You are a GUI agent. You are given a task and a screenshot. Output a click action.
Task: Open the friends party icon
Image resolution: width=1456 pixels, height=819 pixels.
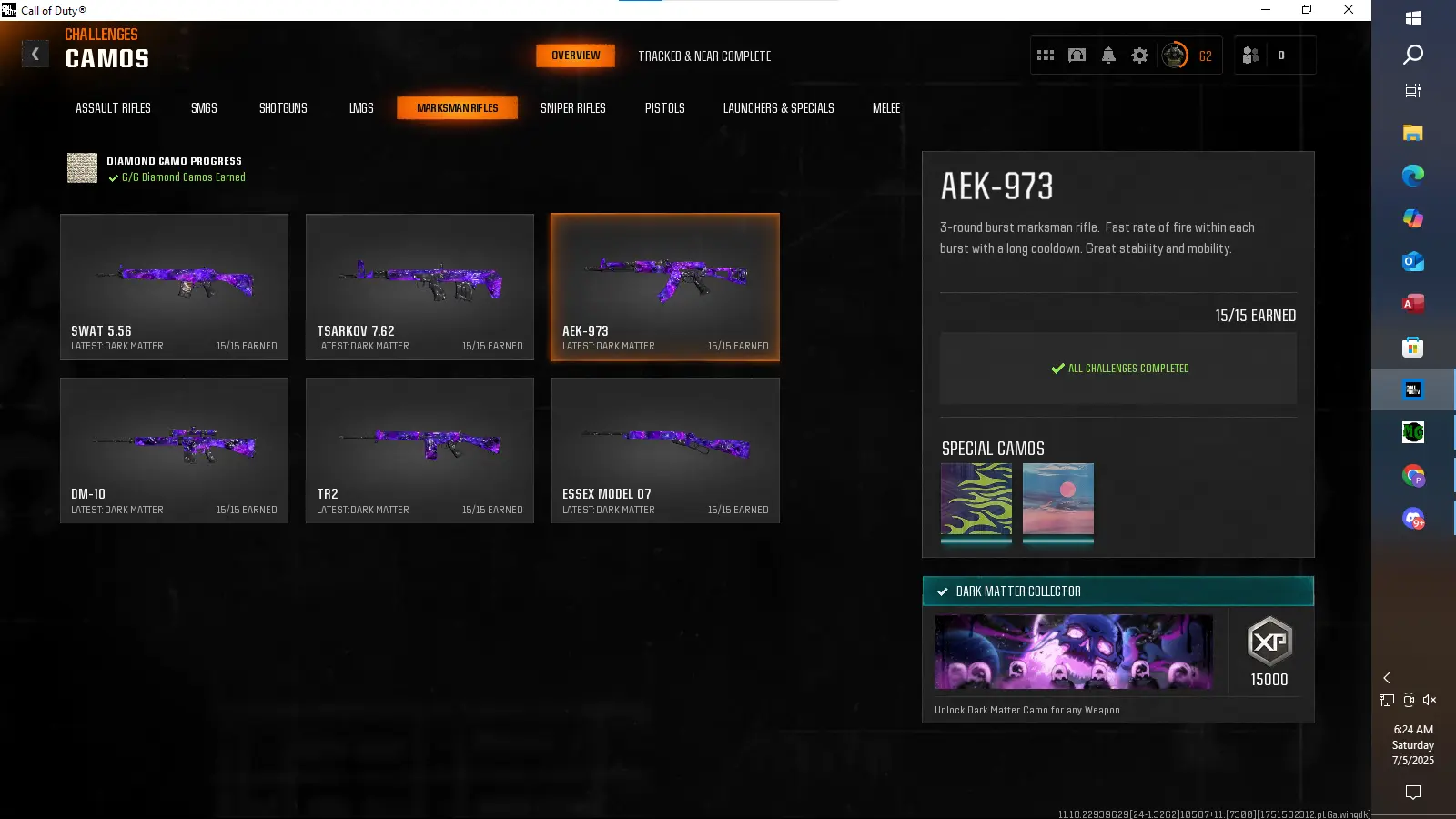point(1251,56)
